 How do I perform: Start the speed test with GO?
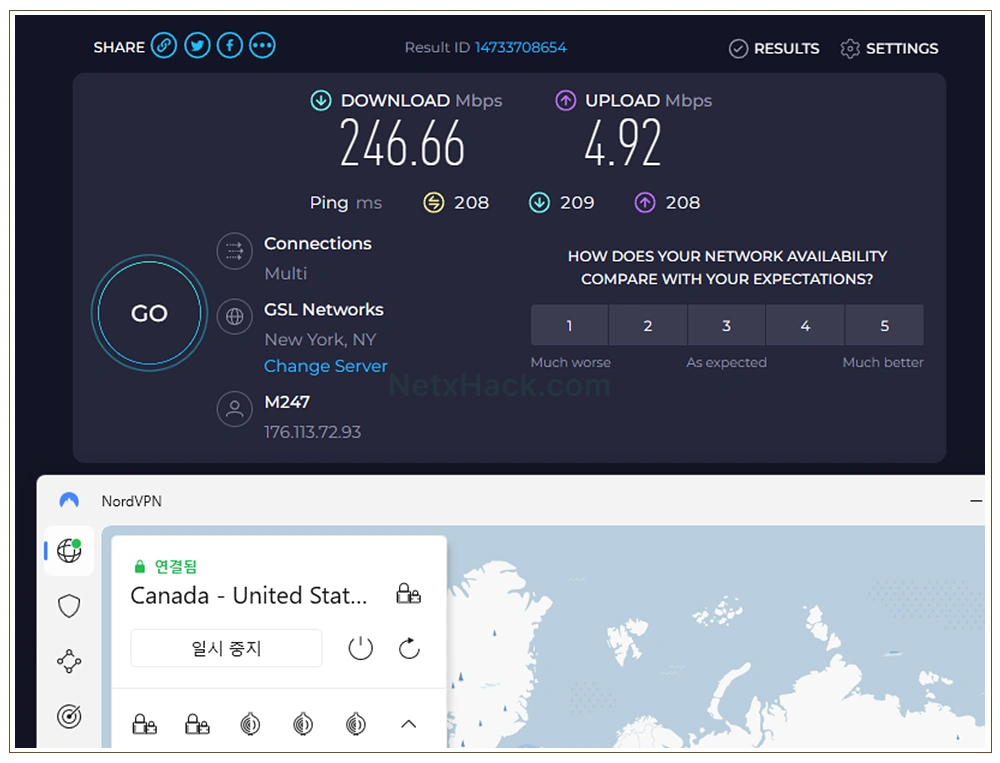[149, 313]
